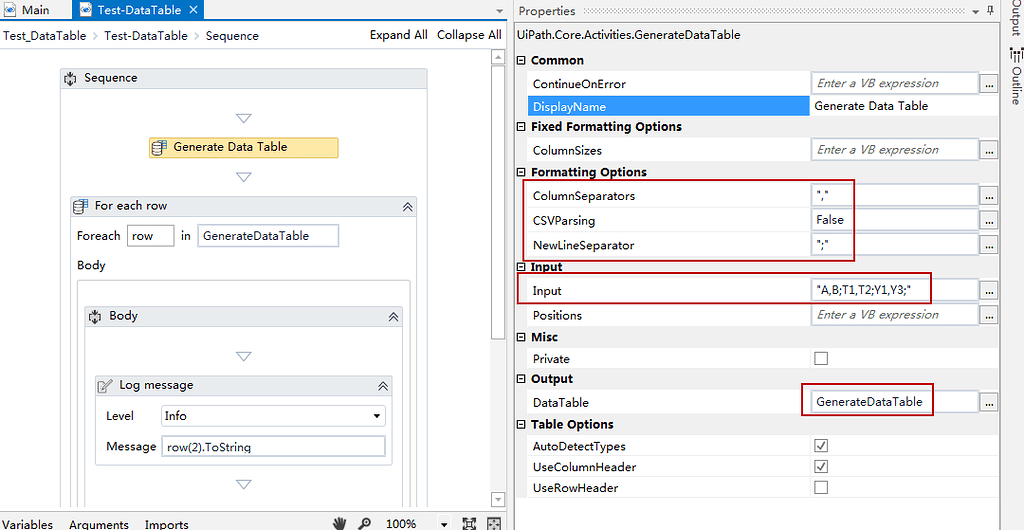Collapse the Log message activity

383,386
